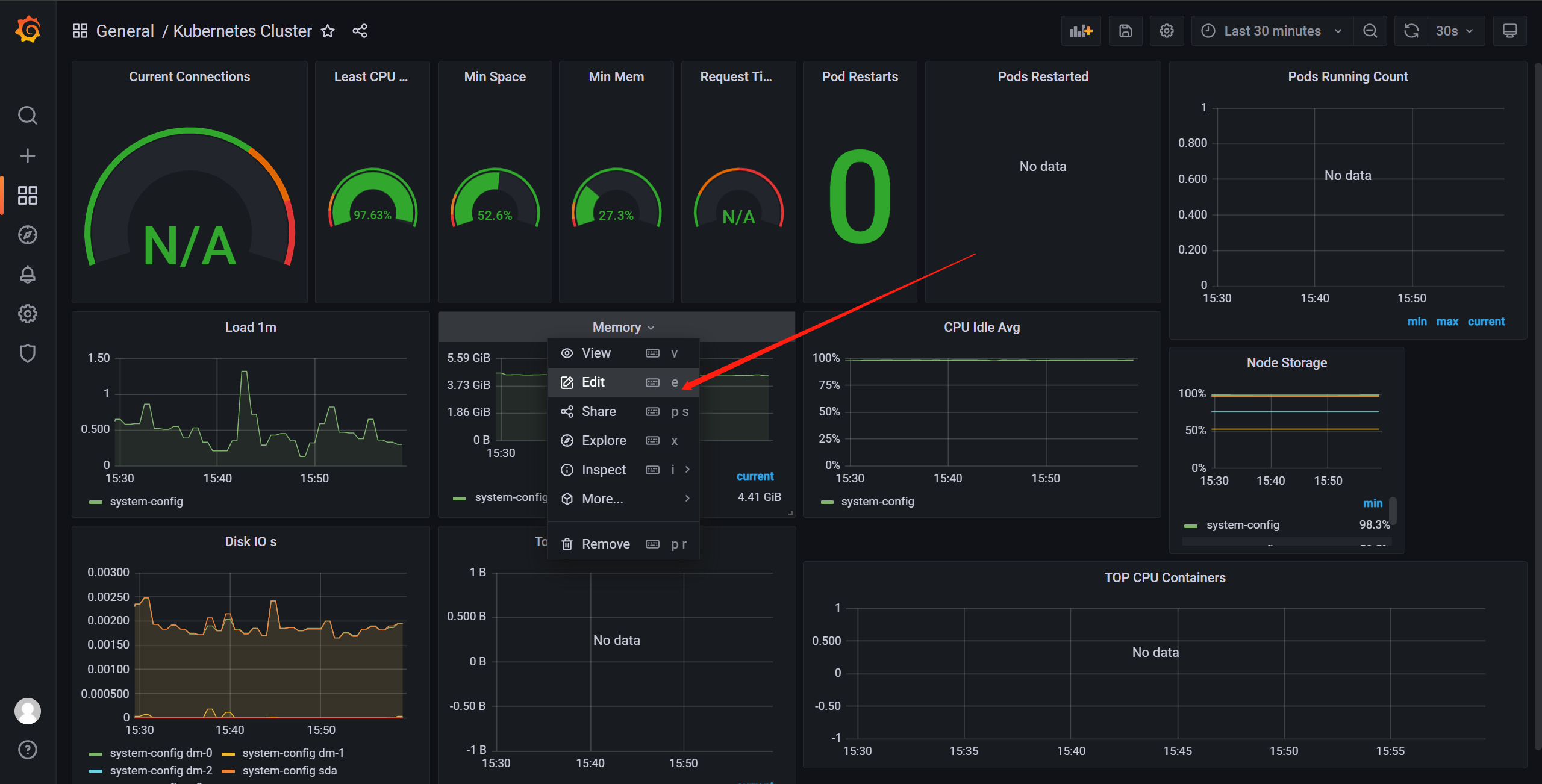The height and width of the screenshot is (784, 1542).
Task: Click the Kubernetes Cluster dashboard title
Action: pos(243,31)
